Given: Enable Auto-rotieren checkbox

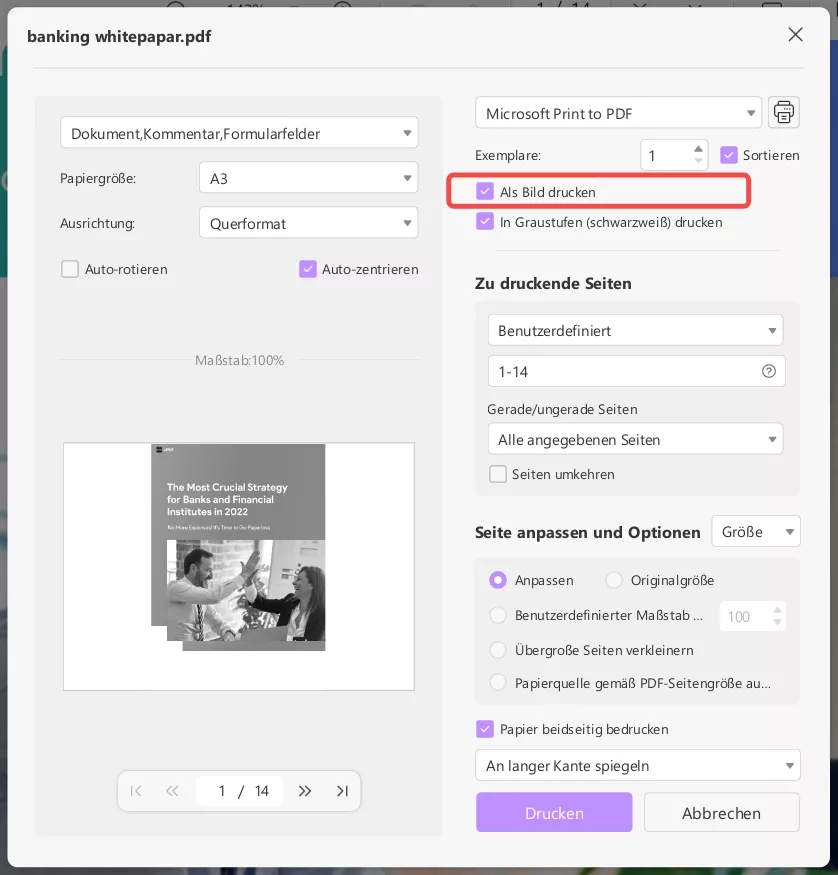Looking at the screenshot, I should click(x=70, y=269).
